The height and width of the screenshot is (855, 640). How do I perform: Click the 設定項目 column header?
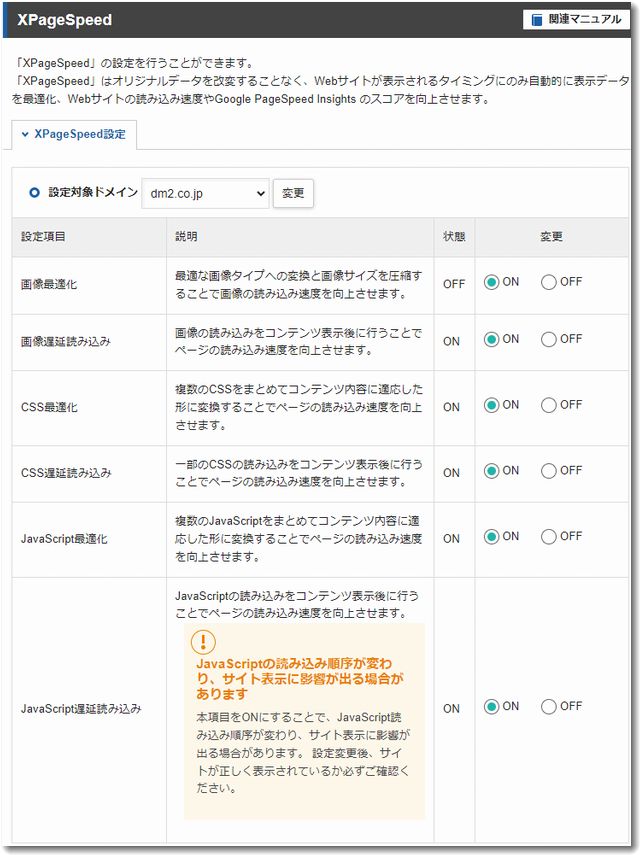[x=43, y=237]
